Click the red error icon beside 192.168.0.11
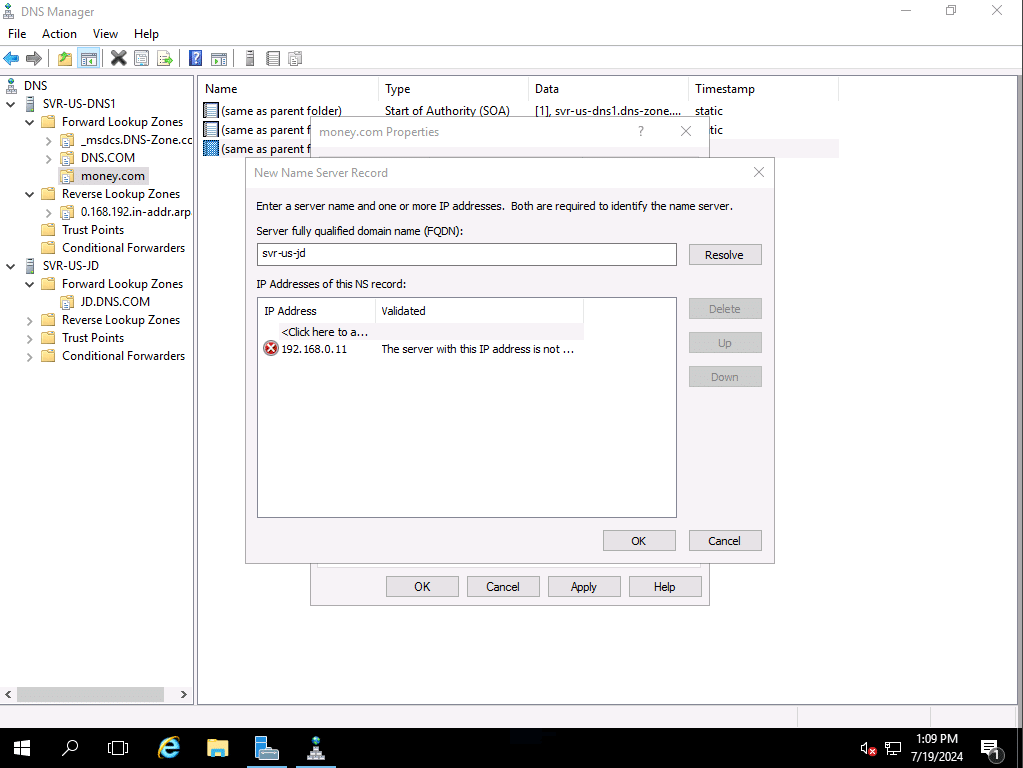The image size is (1023, 768). (271, 349)
